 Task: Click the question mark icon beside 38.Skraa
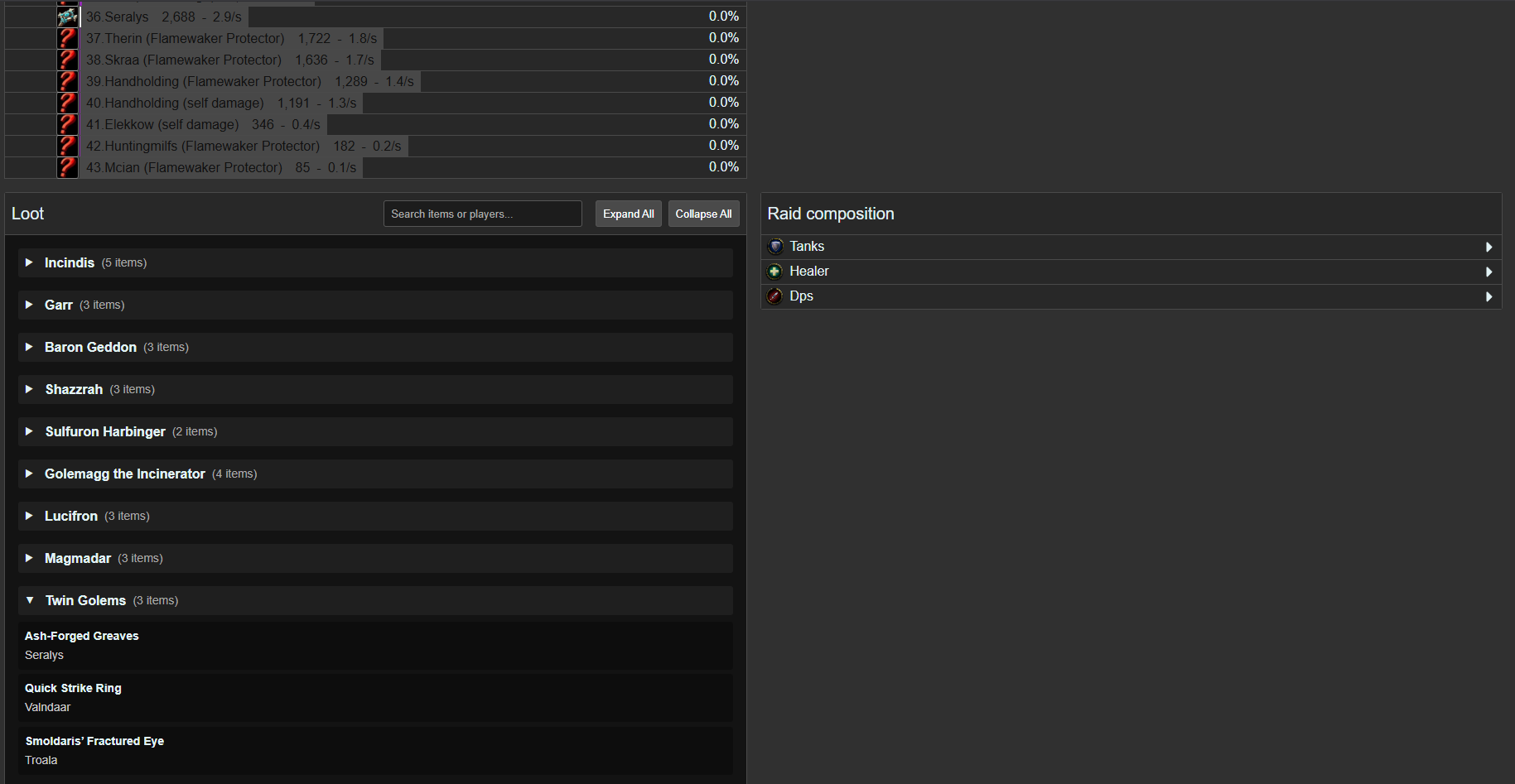point(68,60)
